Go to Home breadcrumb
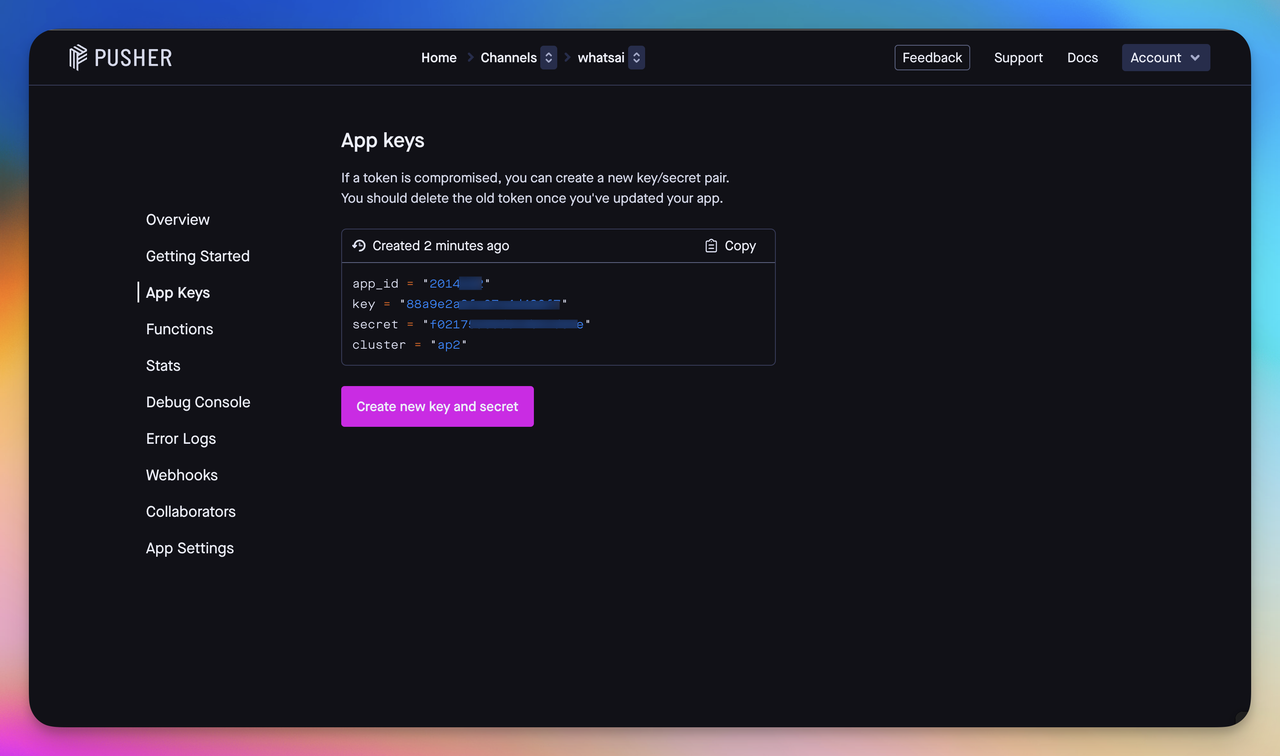The width and height of the screenshot is (1280, 756). pos(439,58)
